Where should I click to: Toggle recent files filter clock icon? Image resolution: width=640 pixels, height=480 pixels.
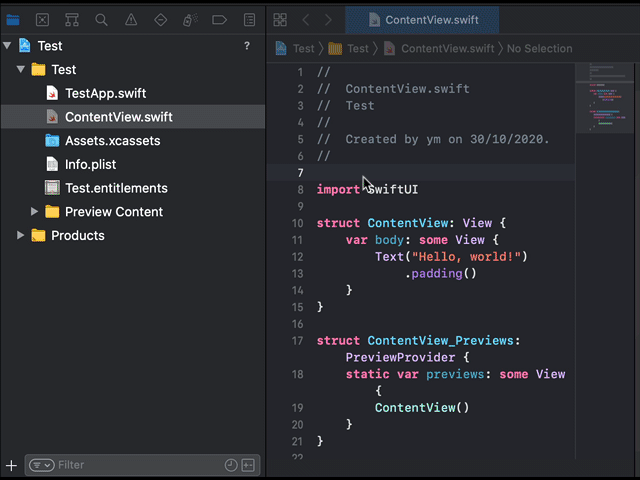click(x=231, y=465)
